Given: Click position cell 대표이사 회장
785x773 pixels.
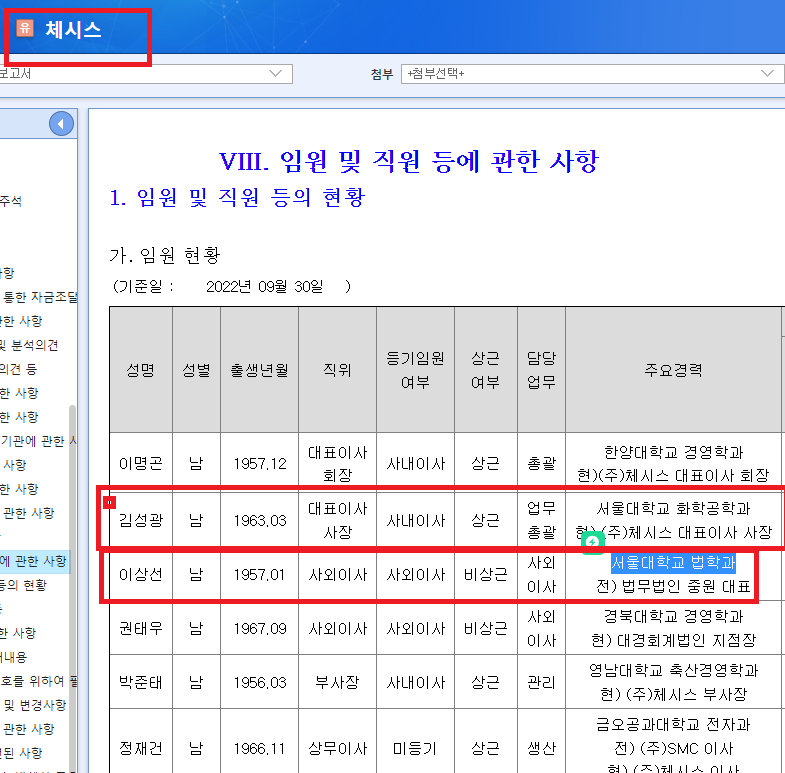Looking at the screenshot, I should pos(337,464).
